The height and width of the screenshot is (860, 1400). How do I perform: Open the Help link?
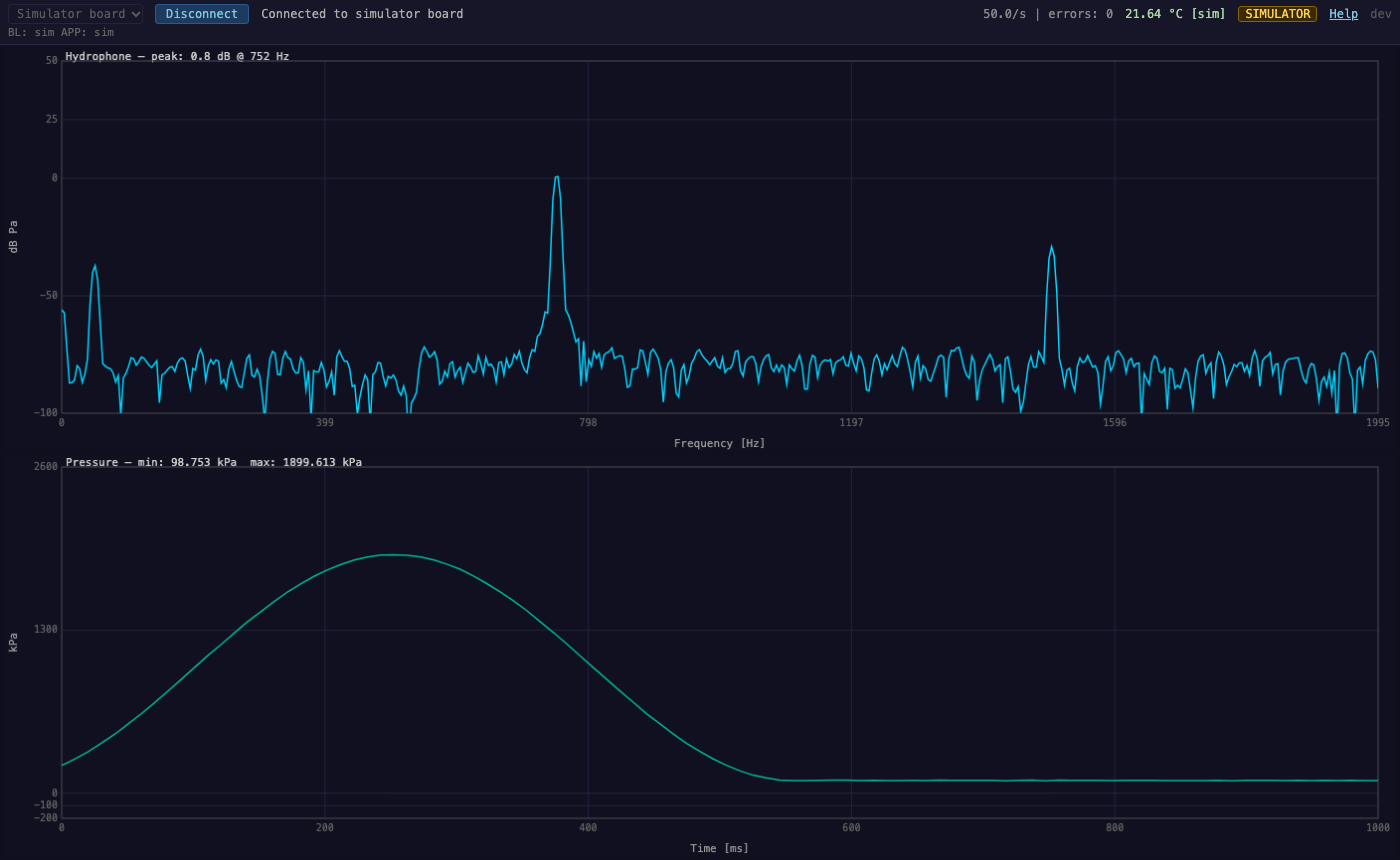[x=1343, y=14]
